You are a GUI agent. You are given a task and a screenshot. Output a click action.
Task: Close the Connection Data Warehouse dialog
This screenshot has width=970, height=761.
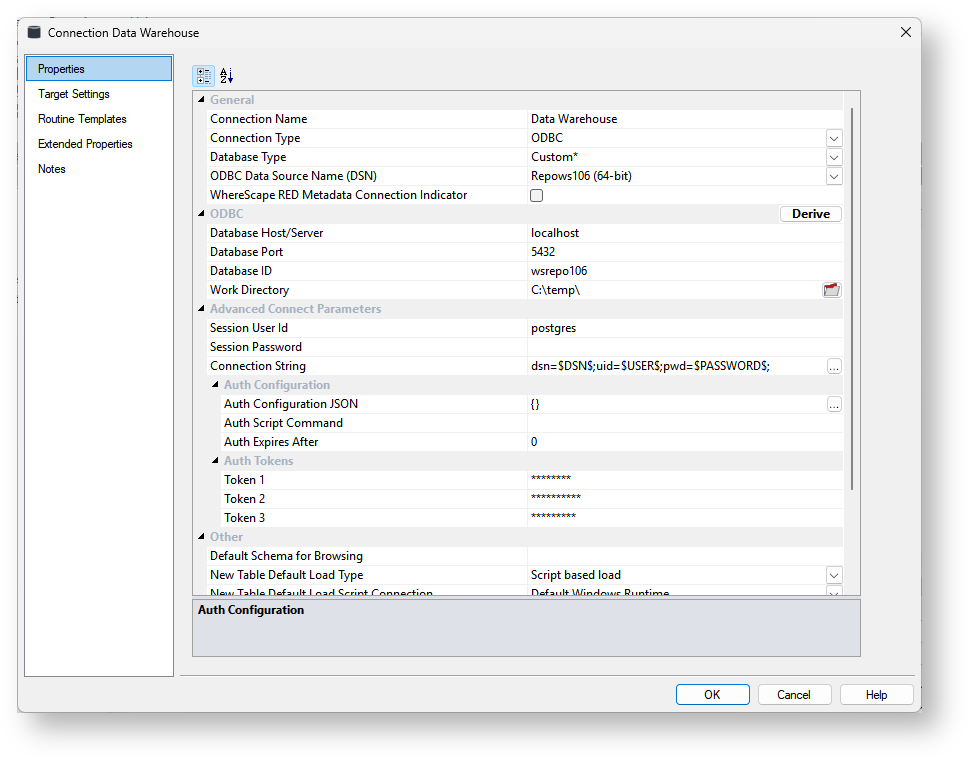906,32
